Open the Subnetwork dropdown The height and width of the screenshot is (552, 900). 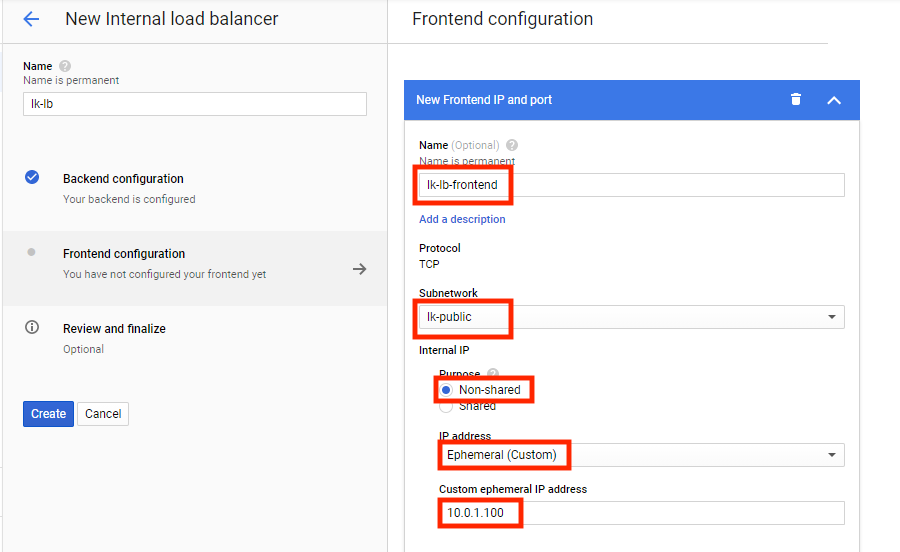pos(631,317)
